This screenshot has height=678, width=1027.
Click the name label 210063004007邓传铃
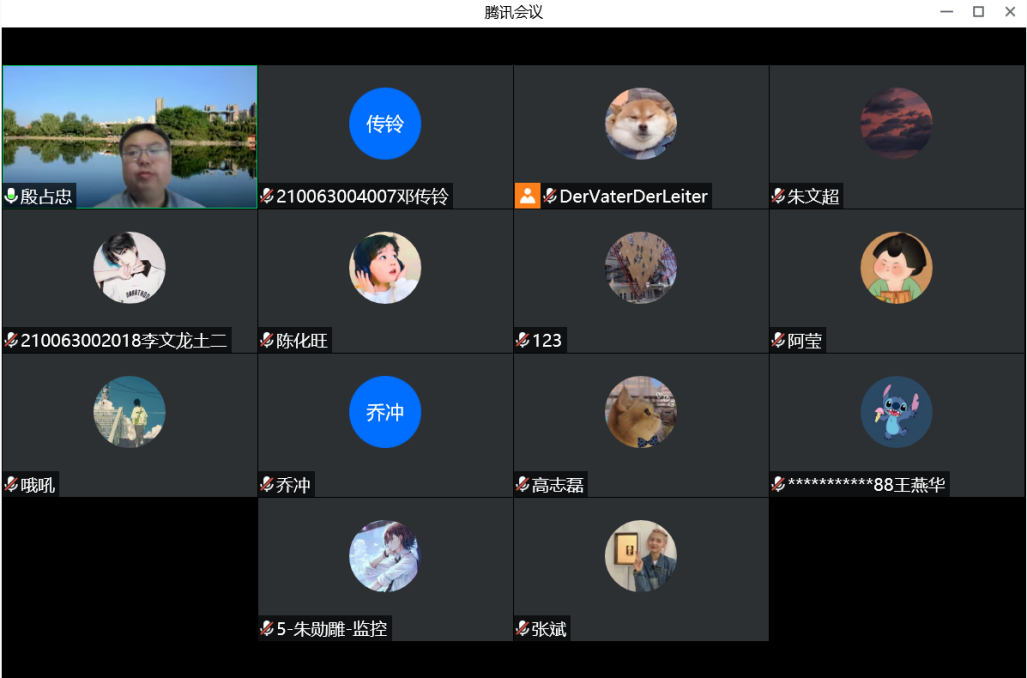[362, 196]
